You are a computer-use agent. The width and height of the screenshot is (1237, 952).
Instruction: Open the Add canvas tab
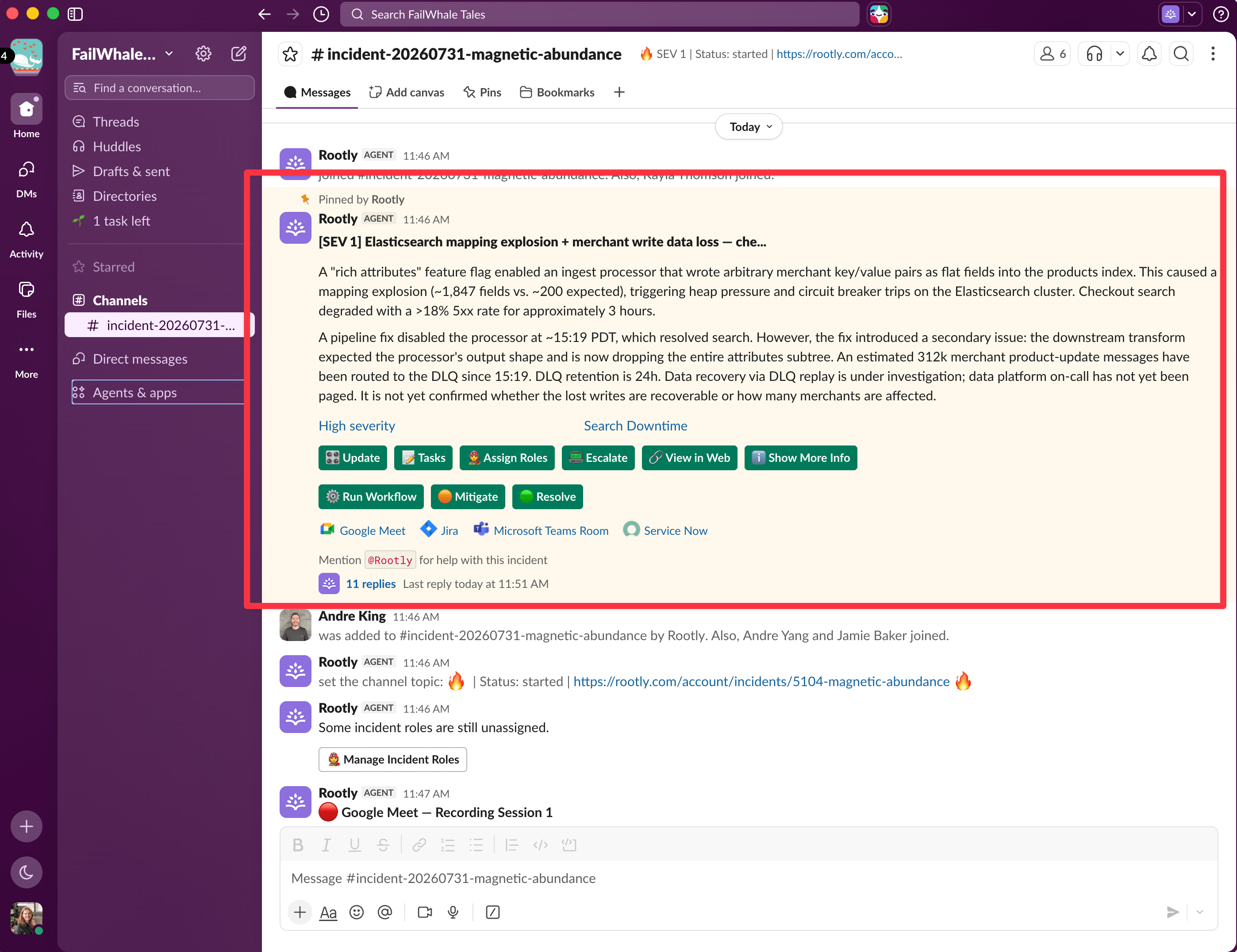[407, 92]
